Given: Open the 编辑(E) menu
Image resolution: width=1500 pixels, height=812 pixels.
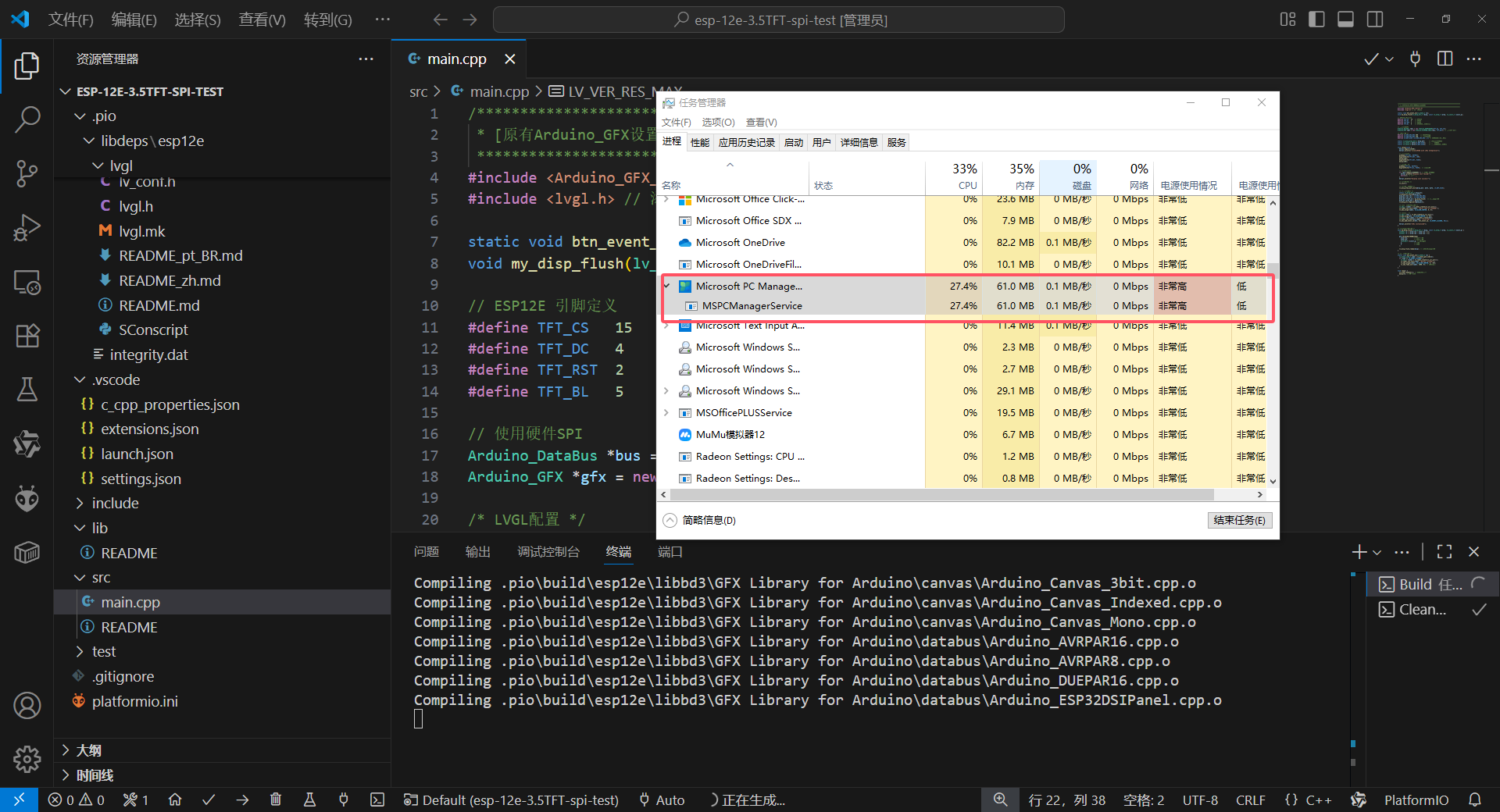Looking at the screenshot, I should (x=134, y=20).
